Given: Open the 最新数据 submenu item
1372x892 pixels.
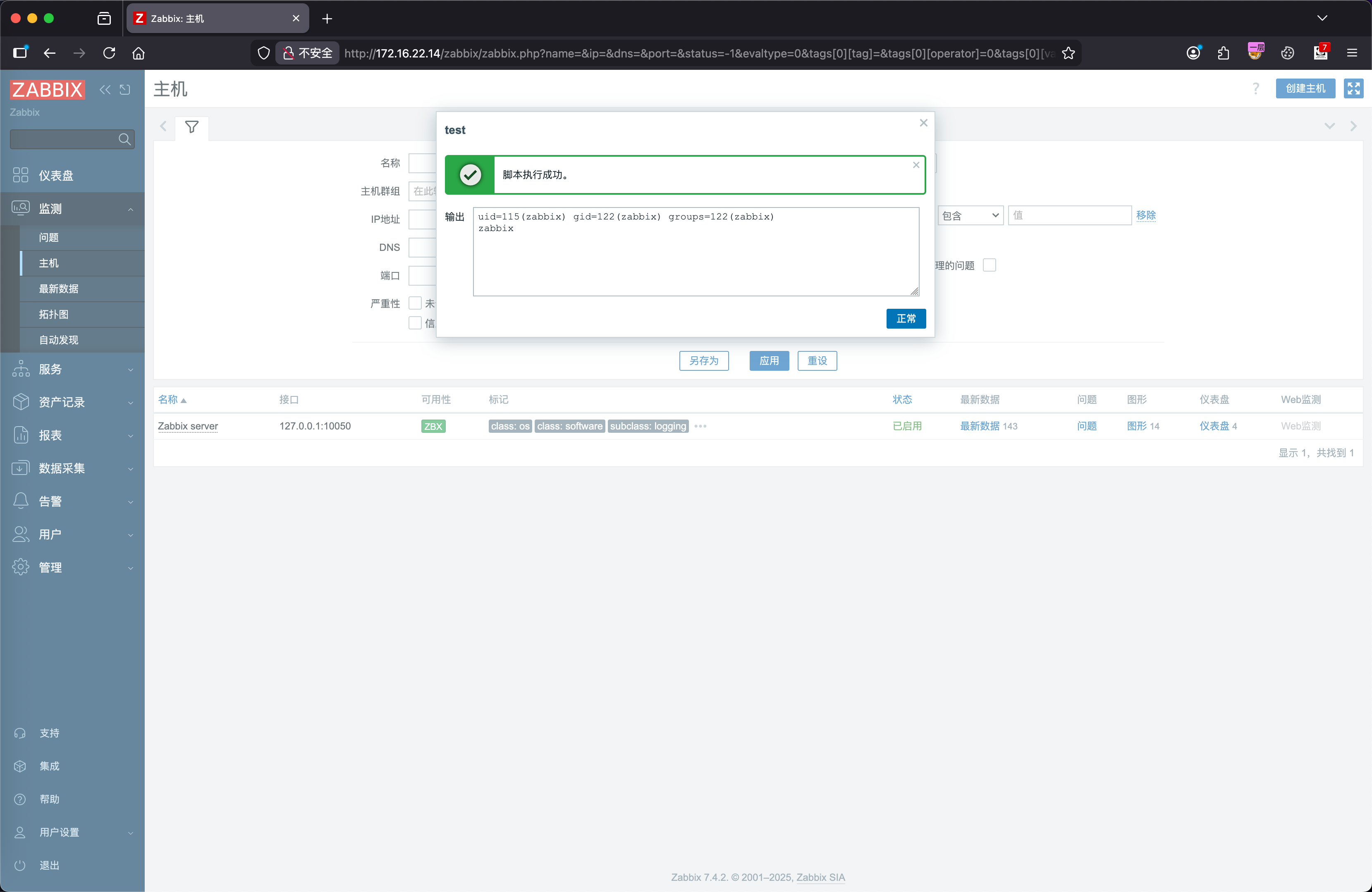Looking at the screenshot, I should coord(59,289).
